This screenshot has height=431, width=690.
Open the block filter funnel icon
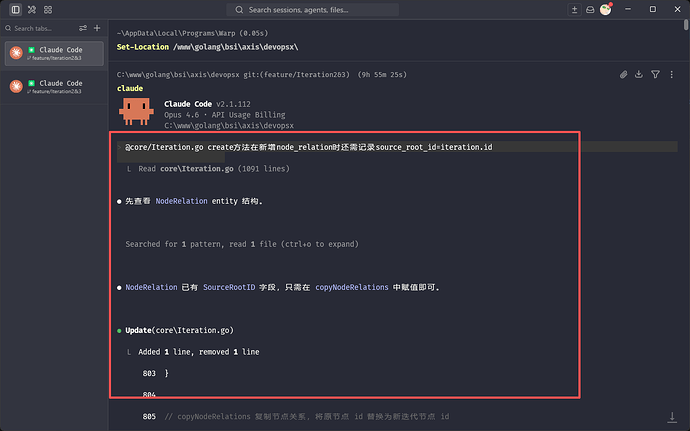(655, 74)
